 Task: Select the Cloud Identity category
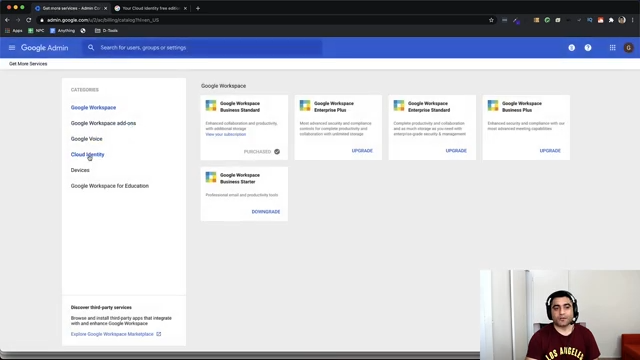coord(87,154)
